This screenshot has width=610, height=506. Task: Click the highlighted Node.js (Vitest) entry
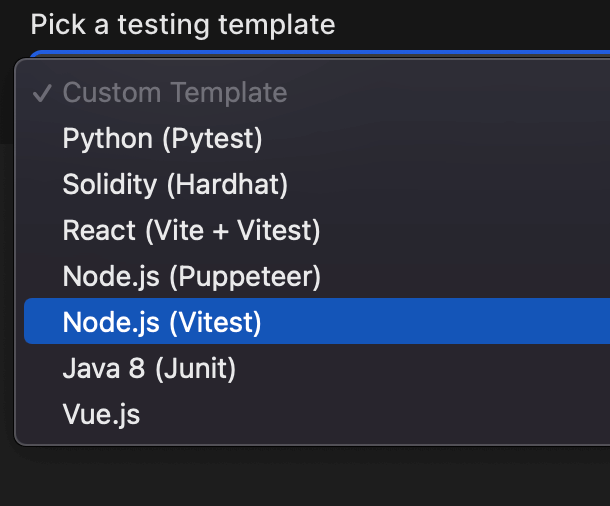click(162, 322)
